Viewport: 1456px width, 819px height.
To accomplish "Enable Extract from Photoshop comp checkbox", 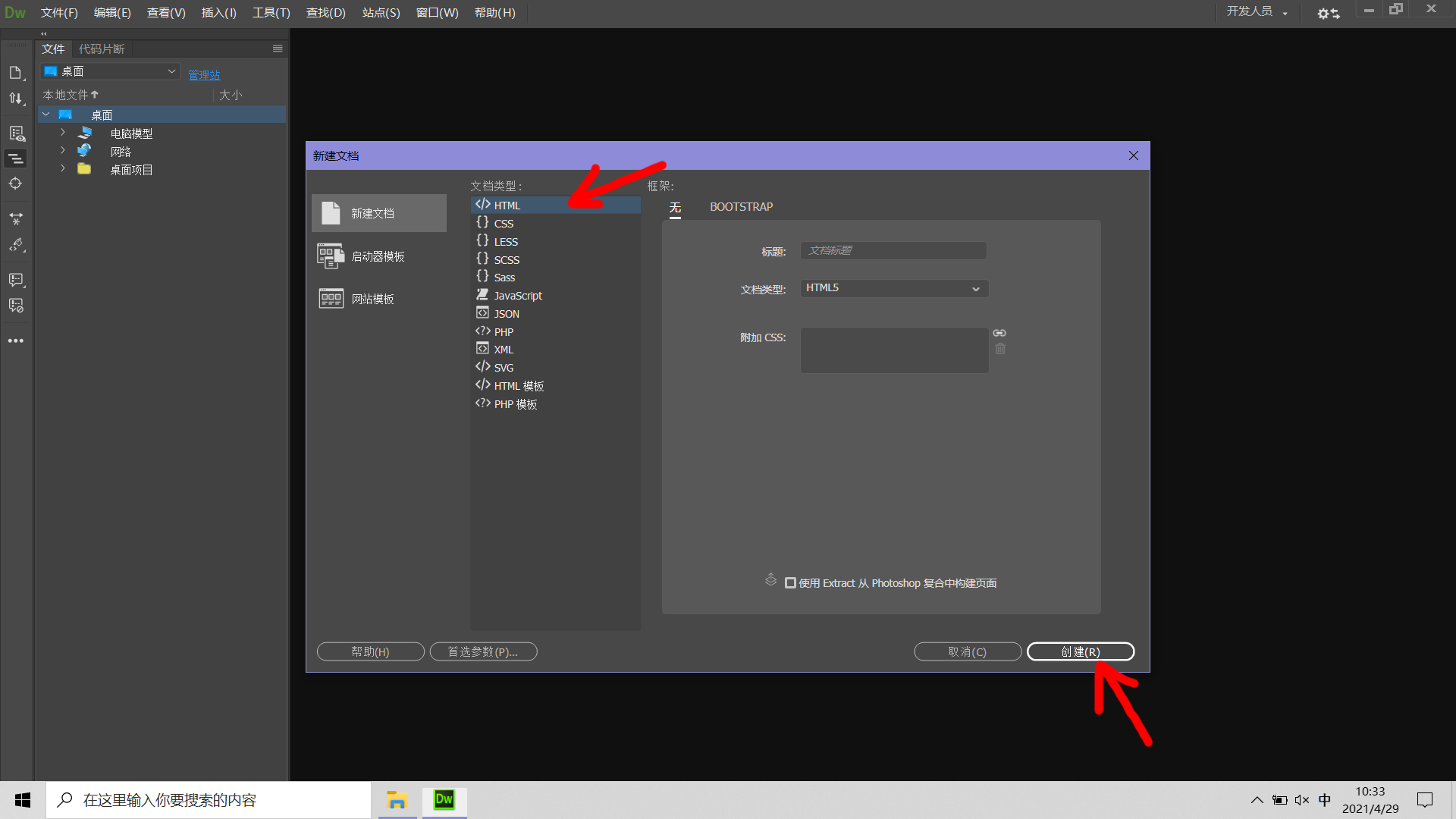I will (790, 583).
